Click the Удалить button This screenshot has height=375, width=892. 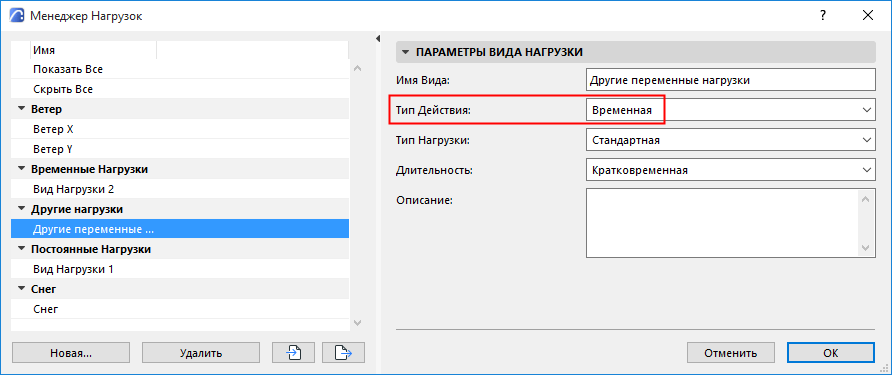click(x=201, y=353)
